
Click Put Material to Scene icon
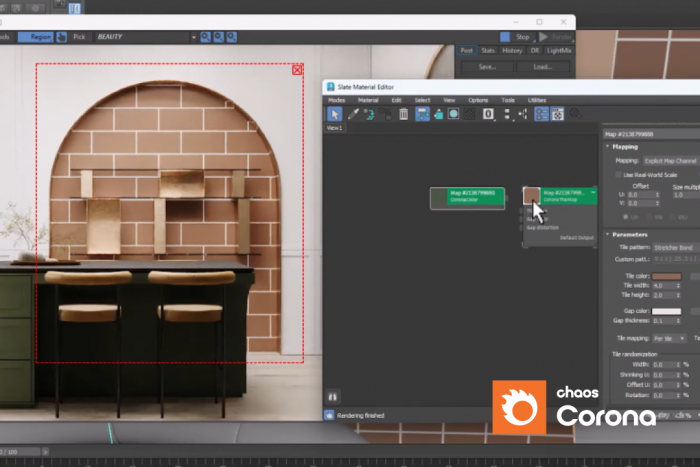(369, 114)
